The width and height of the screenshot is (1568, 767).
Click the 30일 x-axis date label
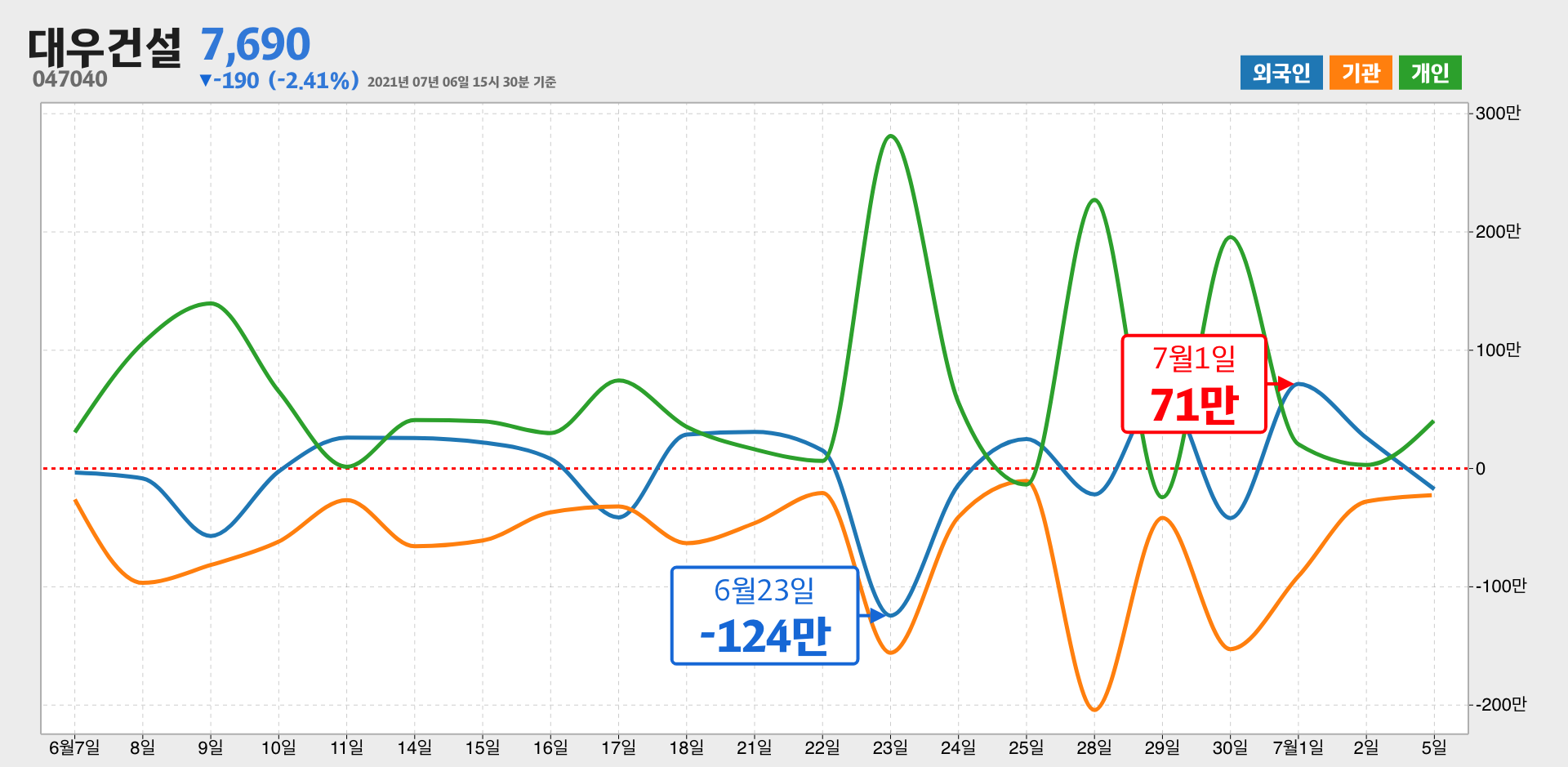coord(1230,747)
